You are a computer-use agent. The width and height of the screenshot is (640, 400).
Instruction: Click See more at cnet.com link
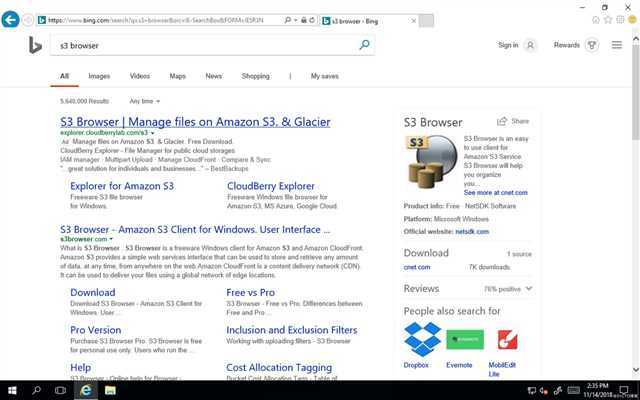(496, 192)
